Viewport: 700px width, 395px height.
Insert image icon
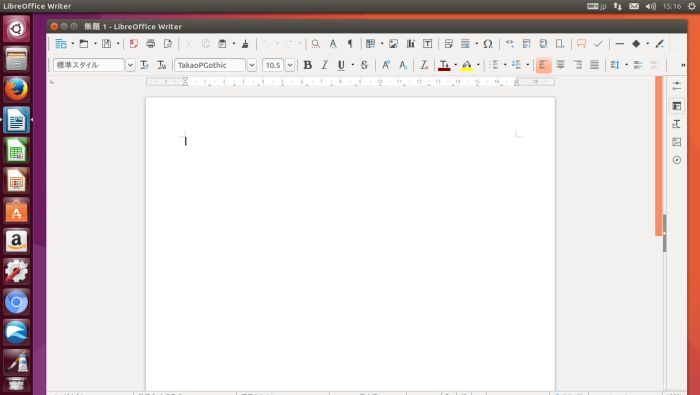393,44
